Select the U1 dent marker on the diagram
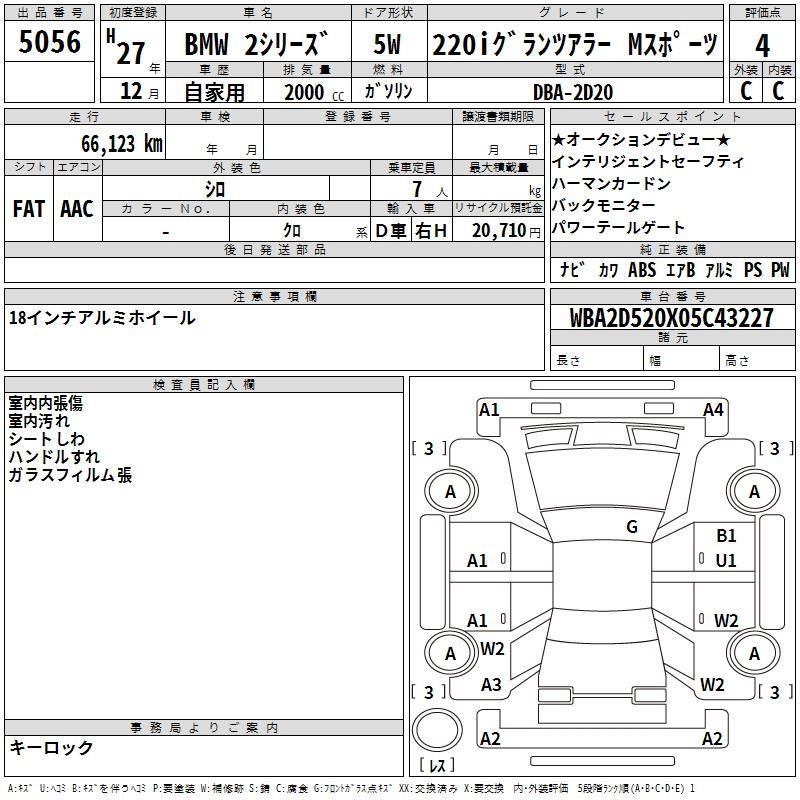The width and height of the screenshot is (800, 800). 726,560
